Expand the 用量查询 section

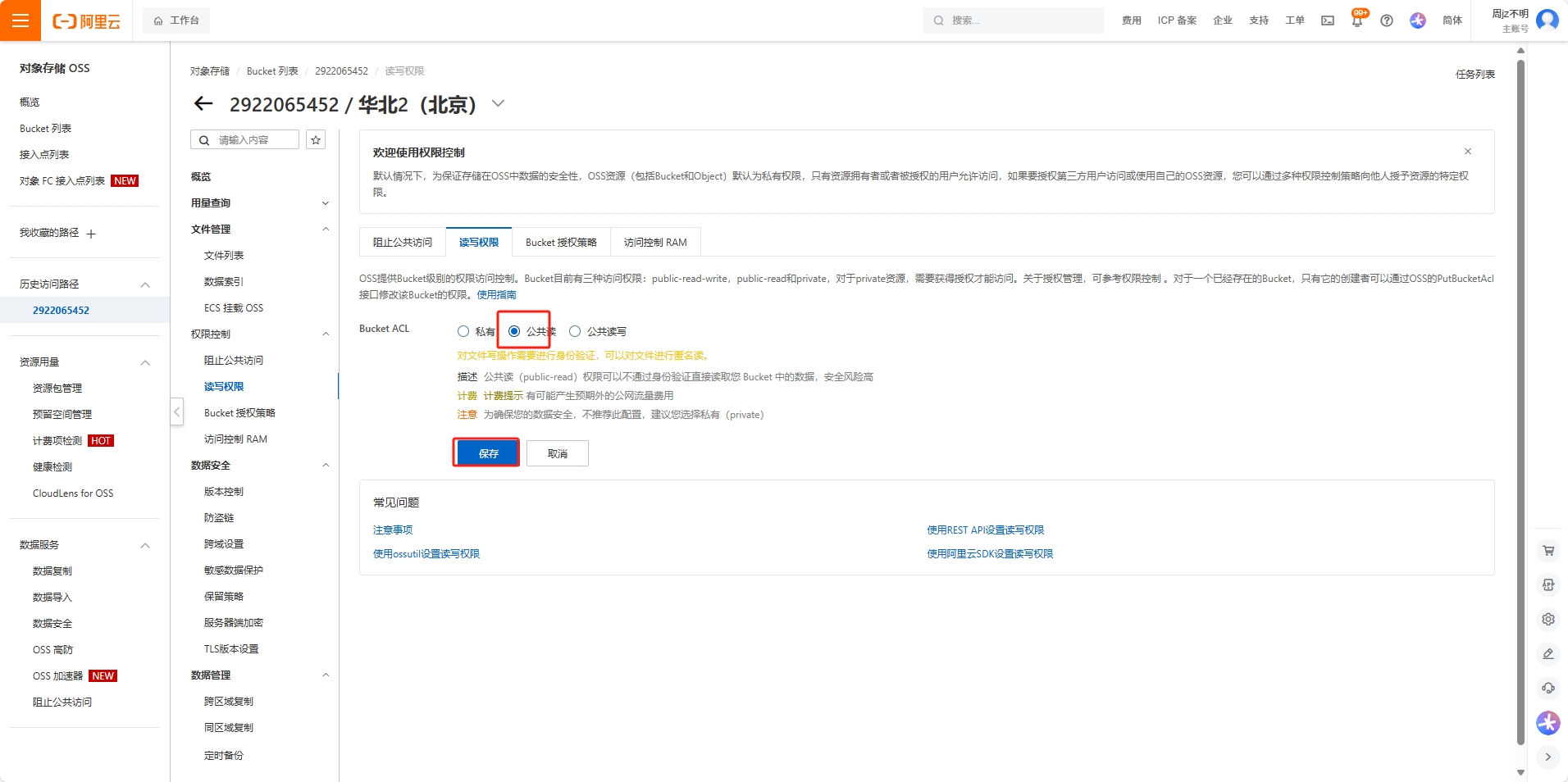[325, 203]
